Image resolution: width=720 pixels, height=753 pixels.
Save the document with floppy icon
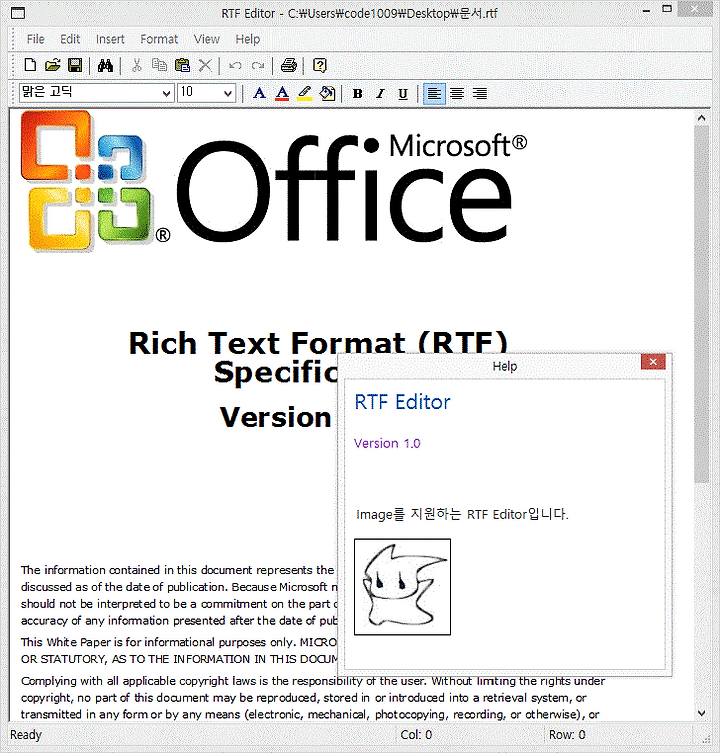point(75,65)
